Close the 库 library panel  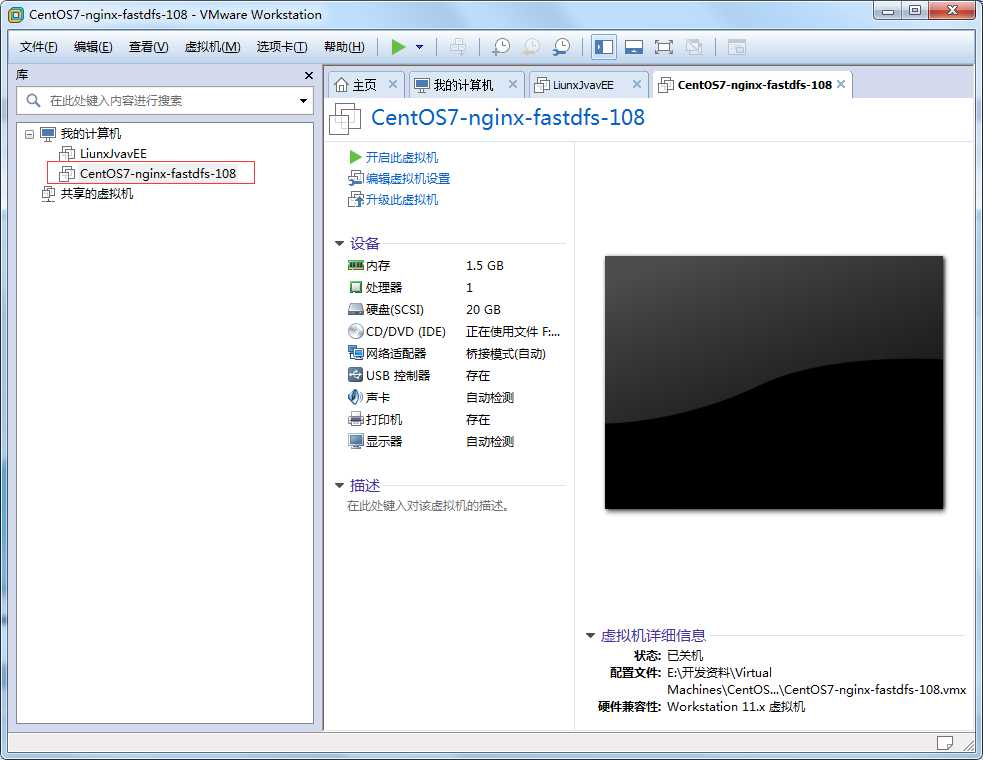point(308,75)
